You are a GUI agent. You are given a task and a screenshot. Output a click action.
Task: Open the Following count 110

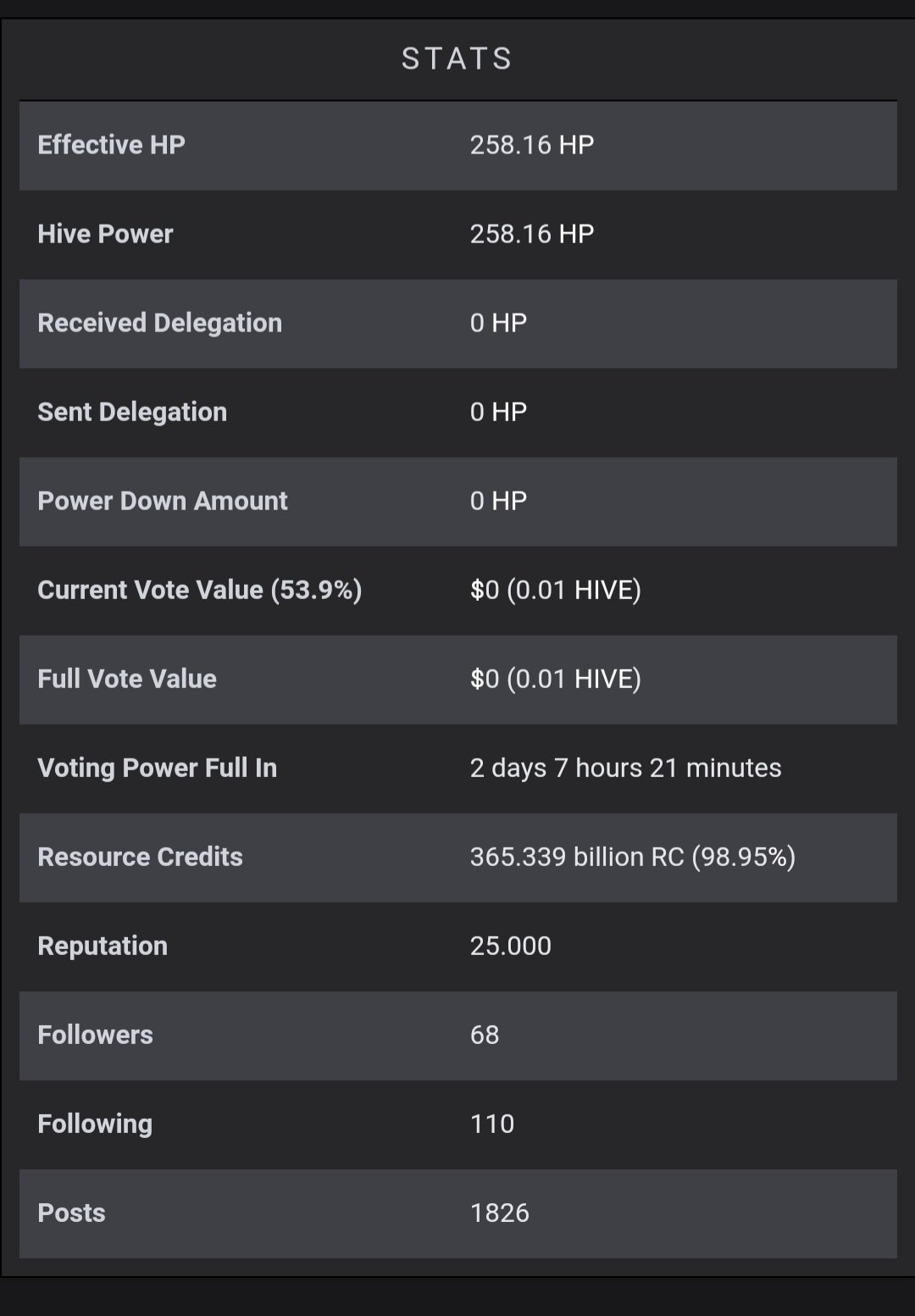tap(492, 1124)
